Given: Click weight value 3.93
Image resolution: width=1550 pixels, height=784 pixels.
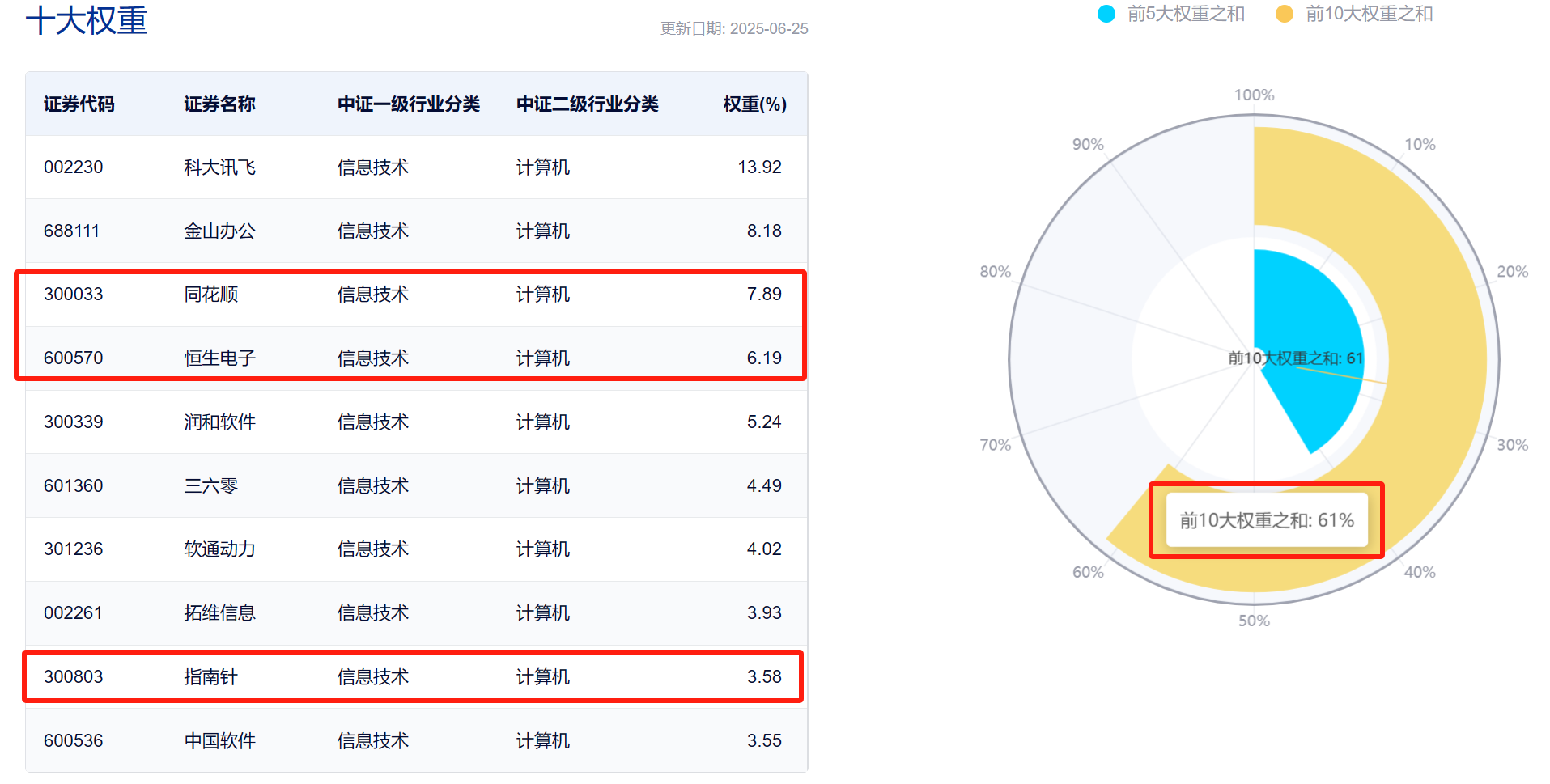Looking at the screenshot, I should pyautogui.click(x=764, y=613).
